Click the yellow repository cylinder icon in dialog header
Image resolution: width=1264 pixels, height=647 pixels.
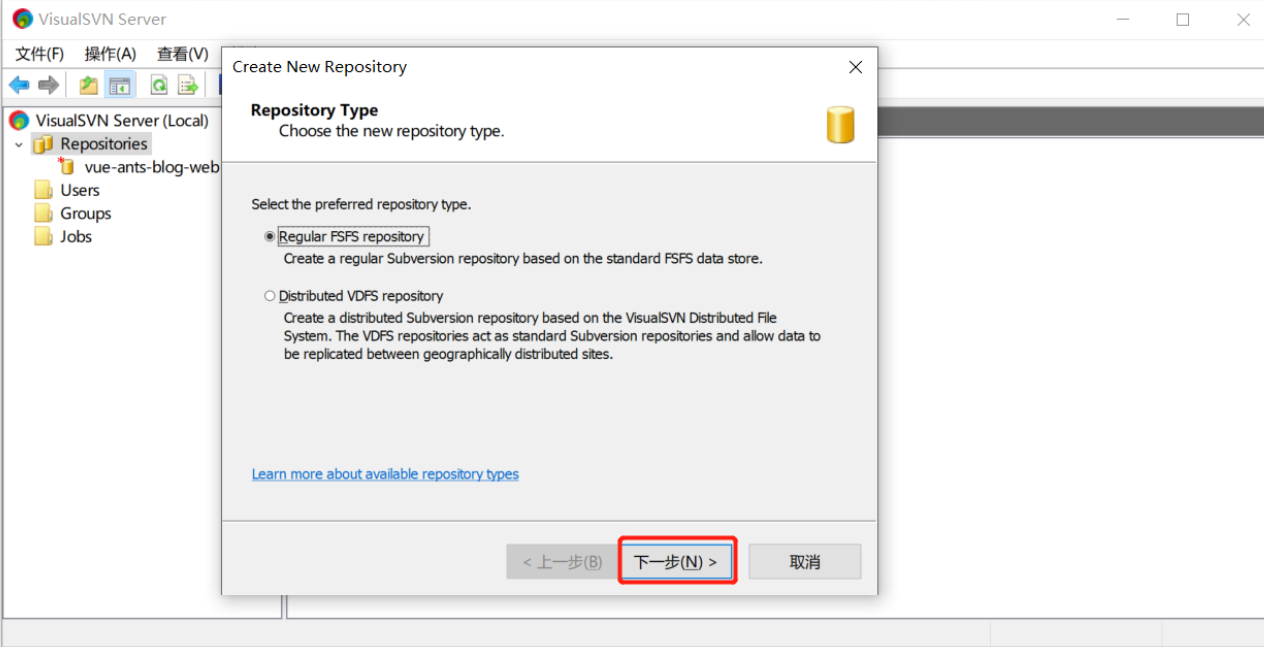tap(840, 126)
